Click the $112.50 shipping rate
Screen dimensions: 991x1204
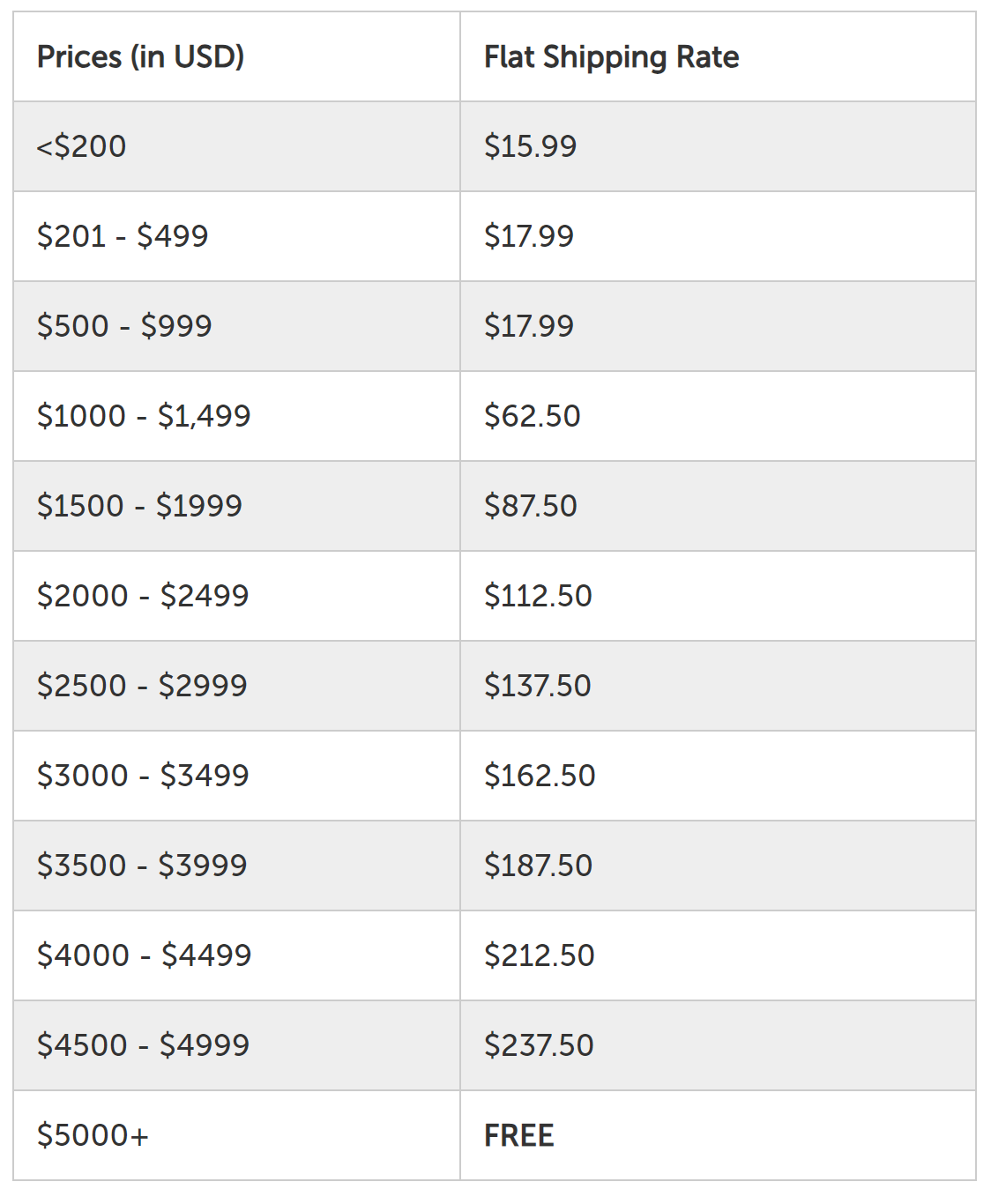538,596
